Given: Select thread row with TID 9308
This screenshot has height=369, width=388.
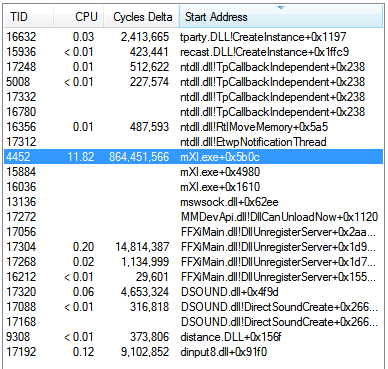Looking at the screenshot, I should click(x=193, y=337).
